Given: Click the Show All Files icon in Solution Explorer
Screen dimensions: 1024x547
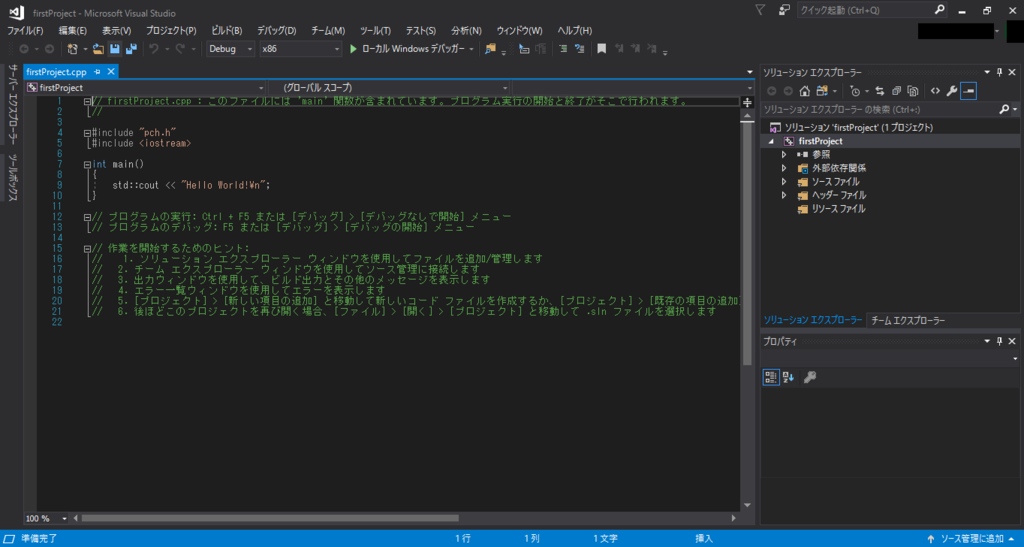Looking at the screenshot, I should (913, 91).
